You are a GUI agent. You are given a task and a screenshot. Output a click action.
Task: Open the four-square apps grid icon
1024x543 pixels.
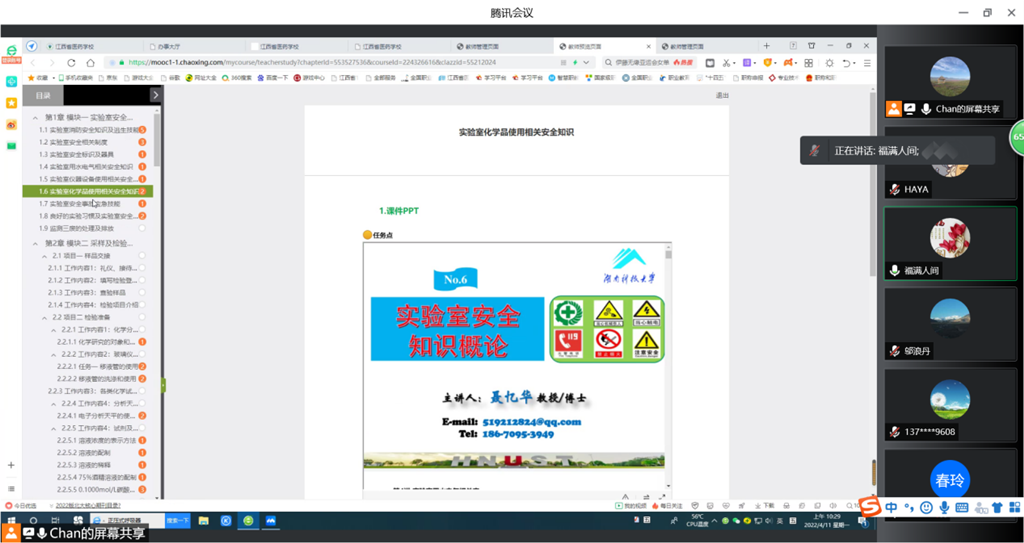click(x=808, y=63)
